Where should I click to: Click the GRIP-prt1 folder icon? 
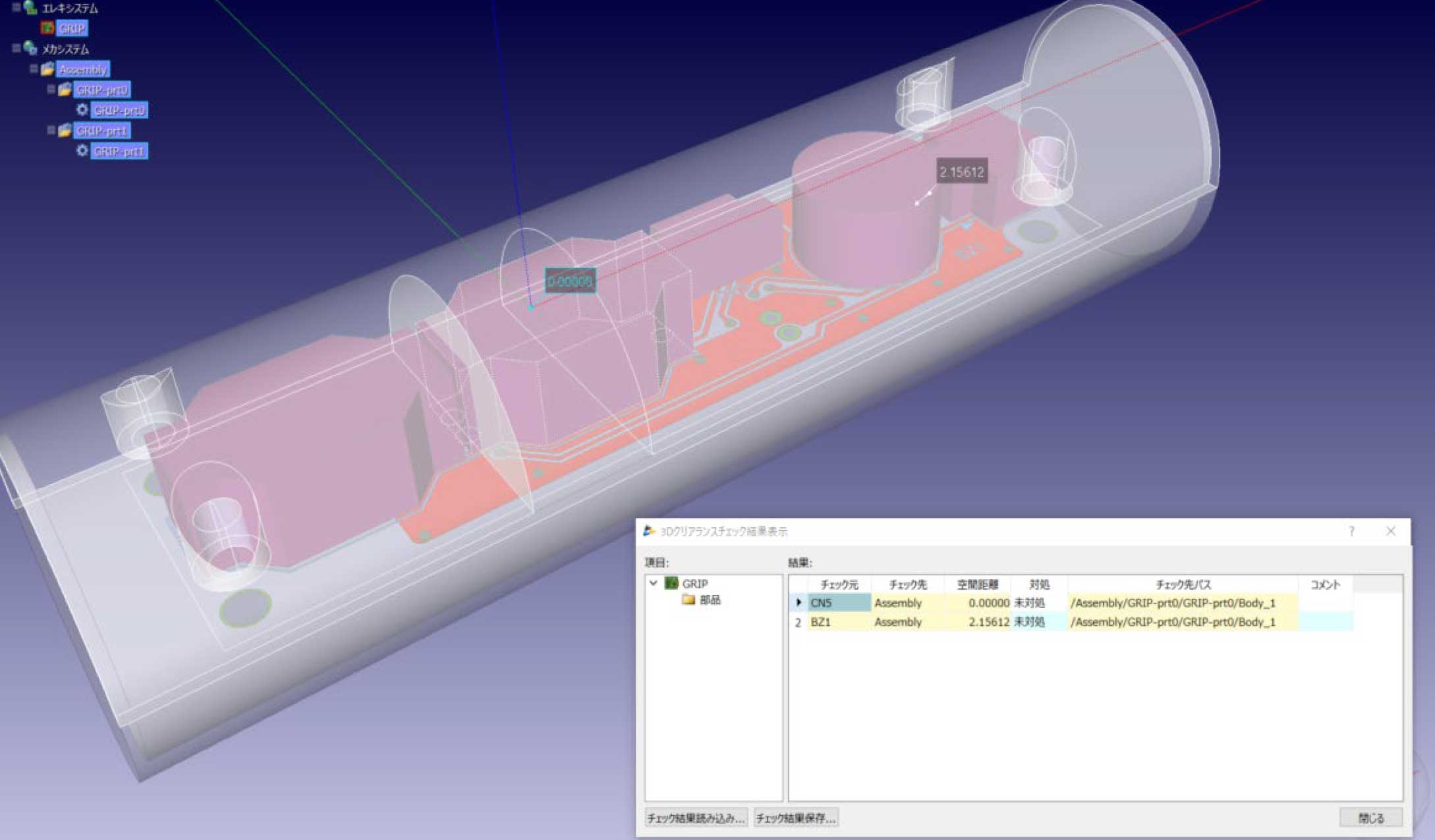(66, 130)
